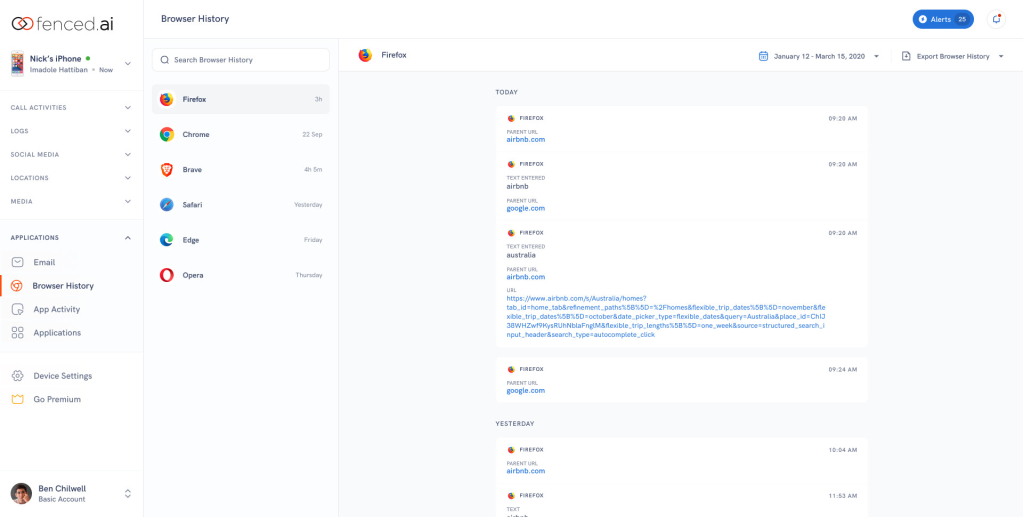Expand the Logs section
The image size is (1023, 517).
[x=72, y=131]
